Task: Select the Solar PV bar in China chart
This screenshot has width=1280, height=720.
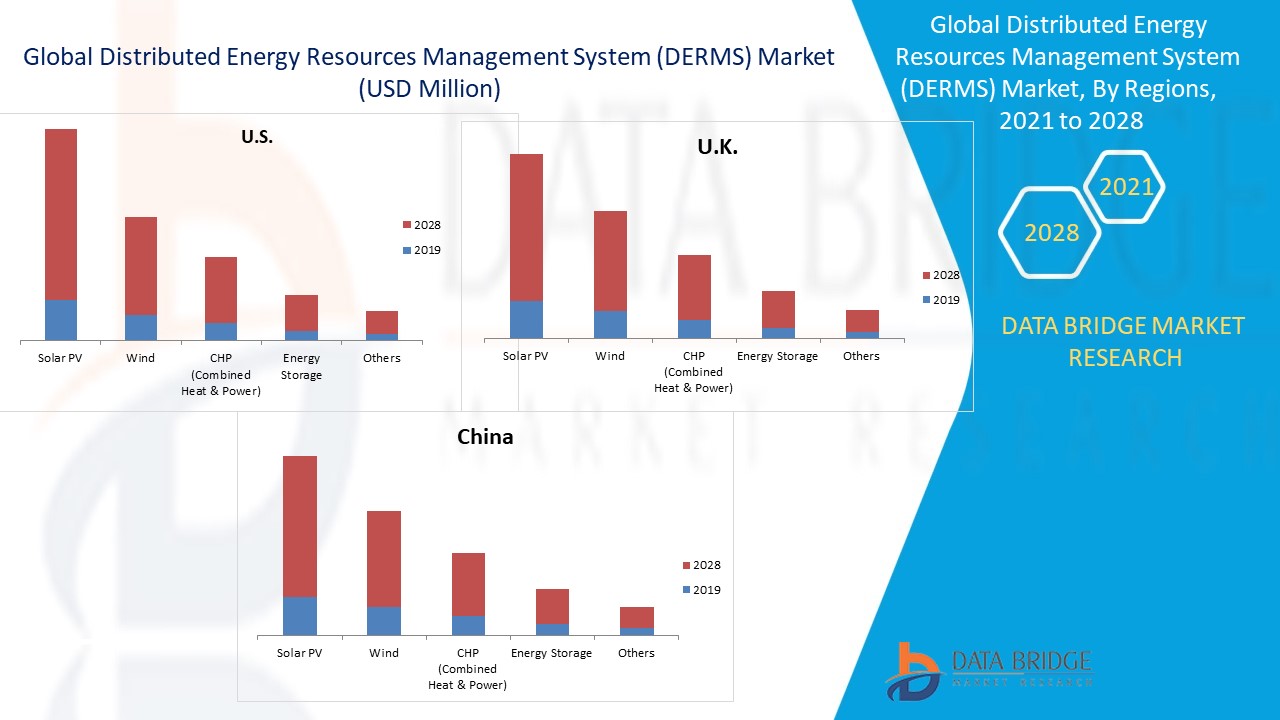Action: (300, 545)
